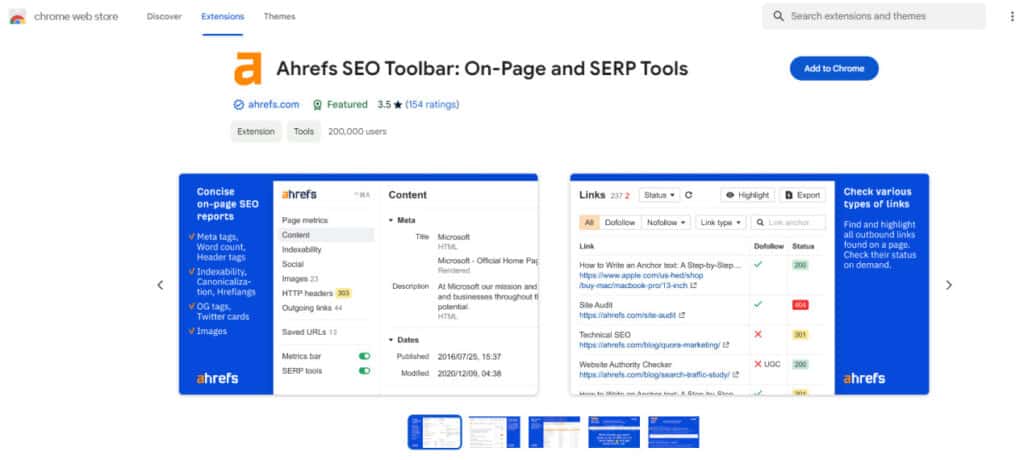Click the refresh icon beside Status dropdown
The image size is (1024, 460).
click(688, 195)
